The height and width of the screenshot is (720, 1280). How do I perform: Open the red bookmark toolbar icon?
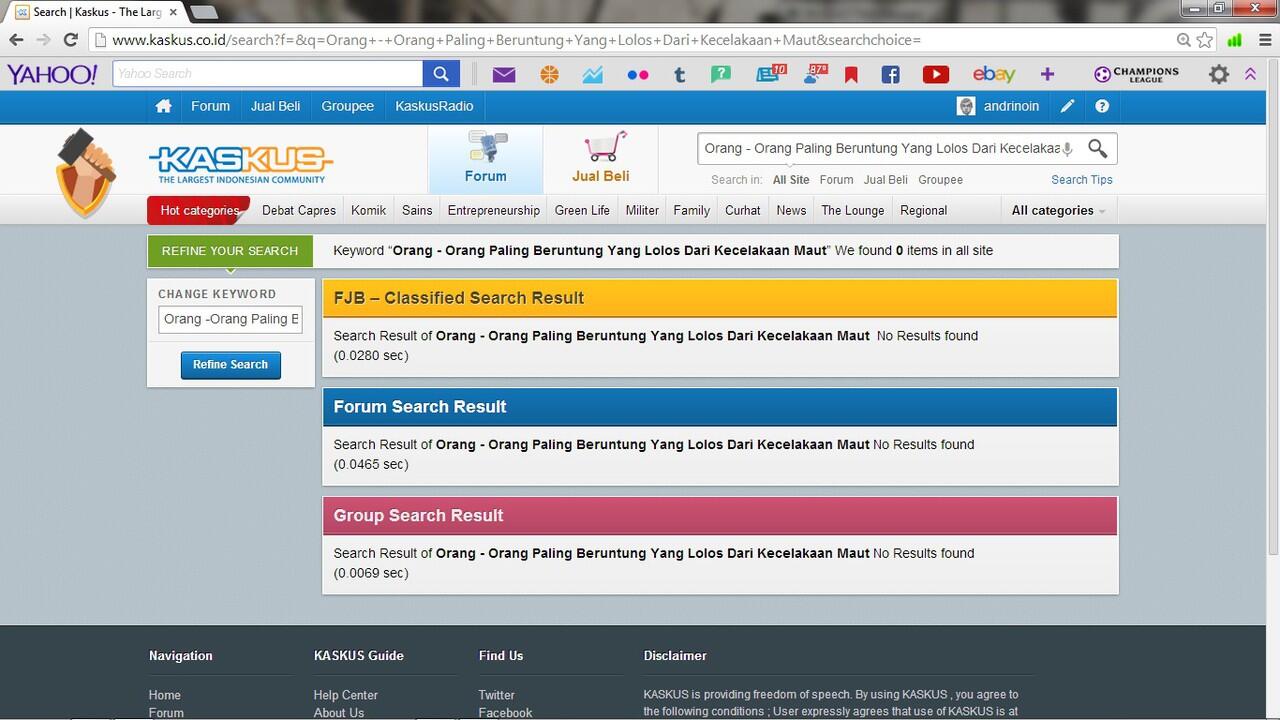[851, 75]
